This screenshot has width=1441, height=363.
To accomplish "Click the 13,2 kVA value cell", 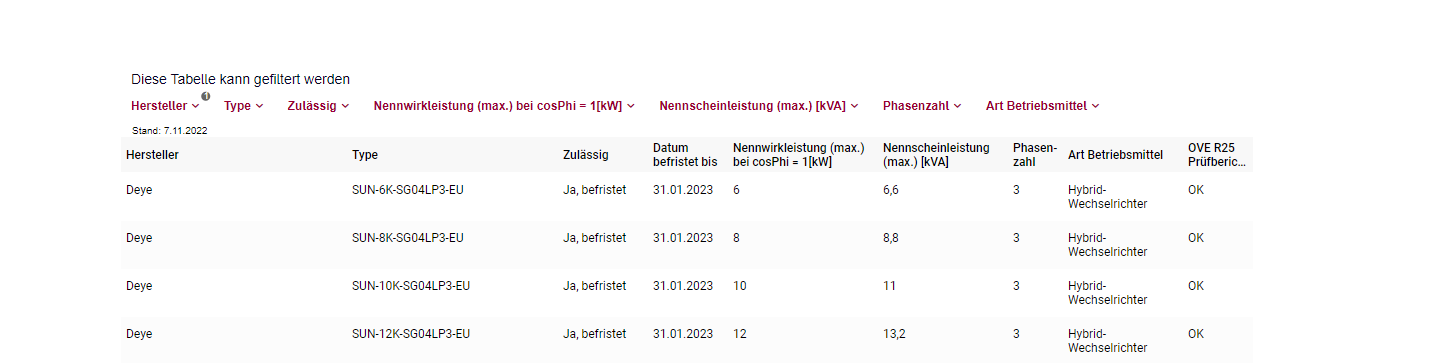I will 894,334.
